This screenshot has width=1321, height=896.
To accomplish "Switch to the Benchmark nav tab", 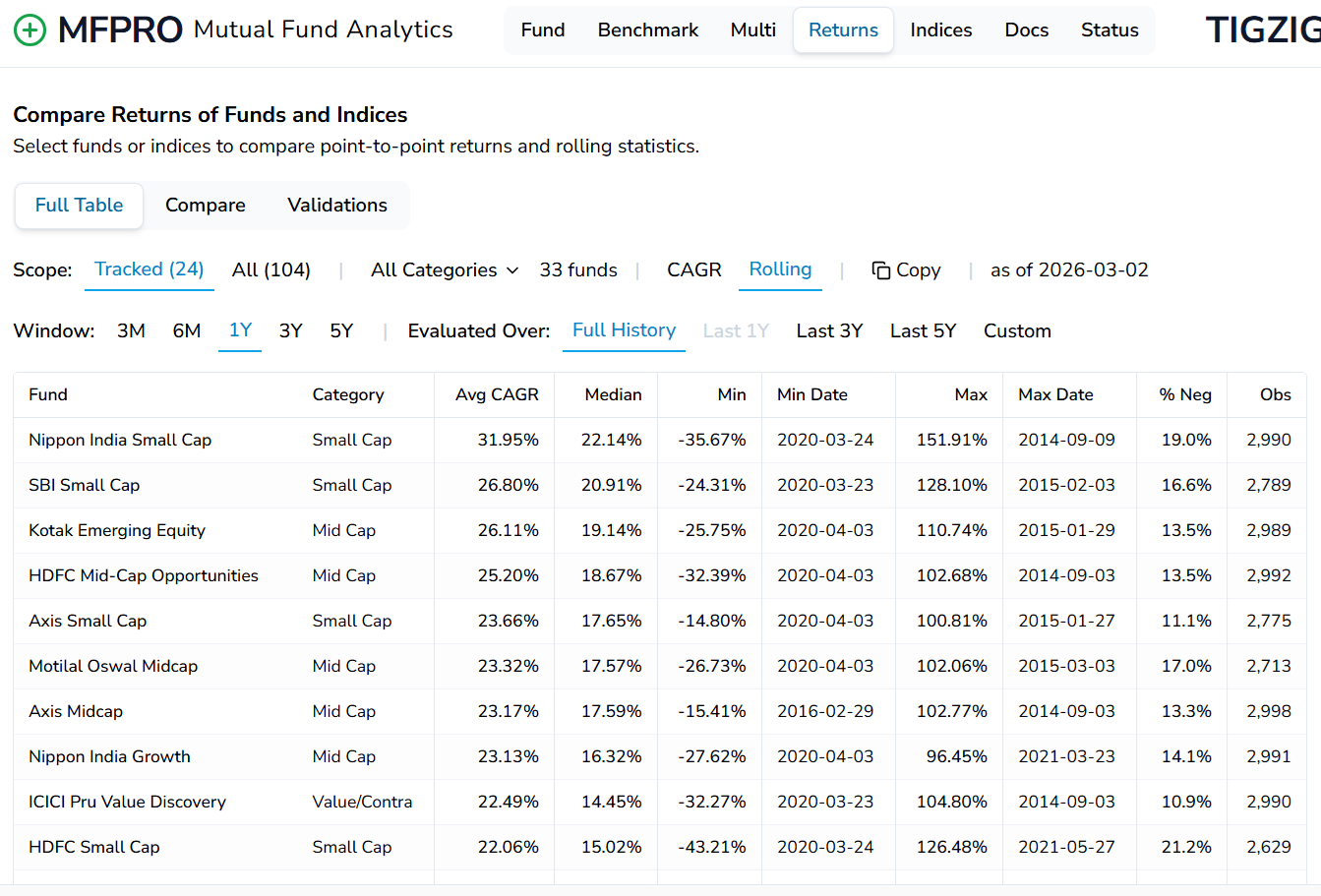I will 648,30.
